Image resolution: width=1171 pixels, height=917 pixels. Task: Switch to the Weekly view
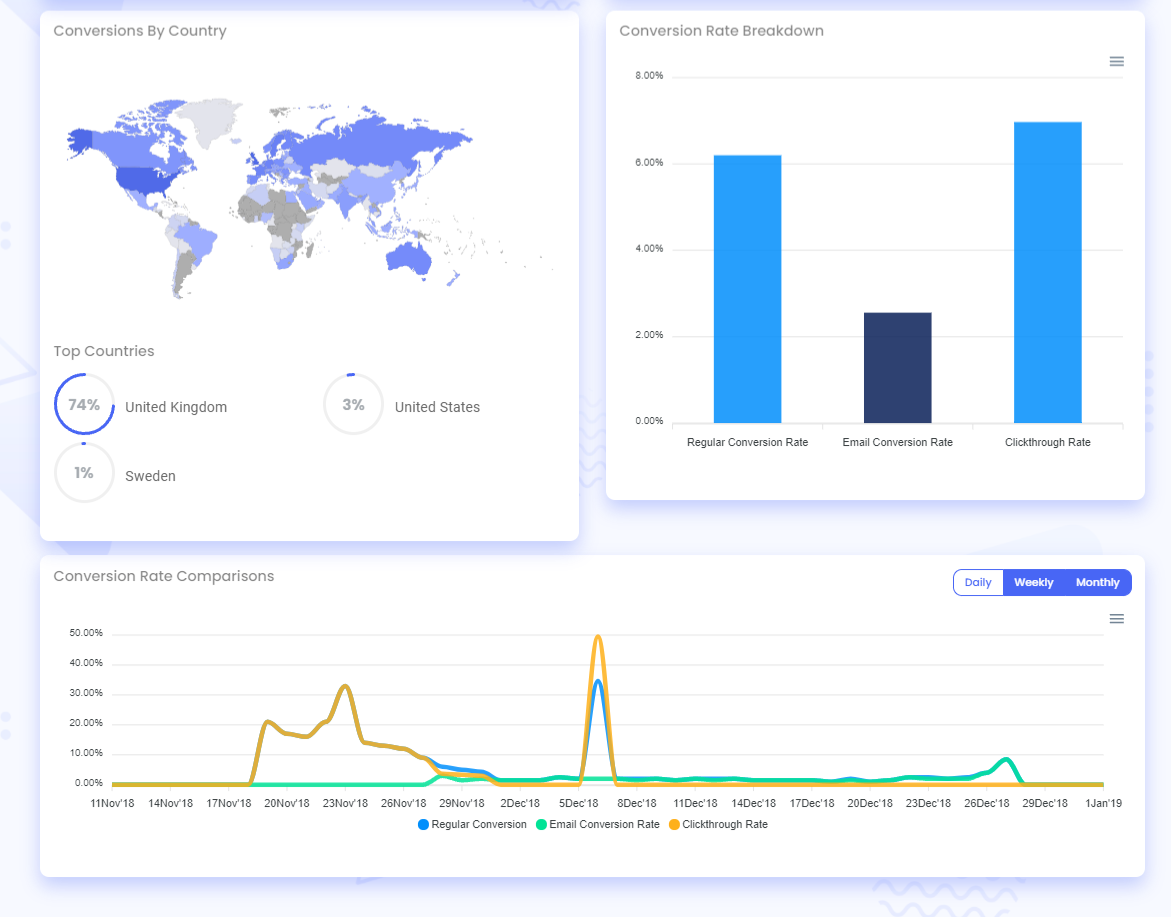pyautogui.click(x=1034, y=582)
